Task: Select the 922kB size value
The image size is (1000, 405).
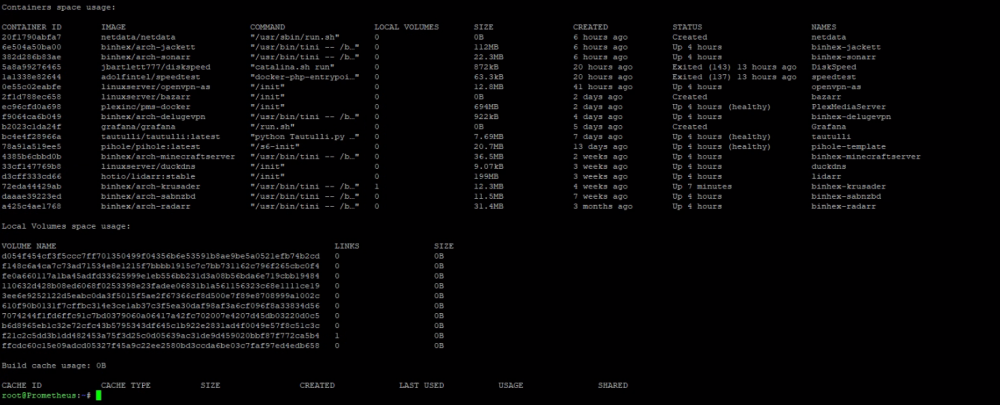Action: pyautogui.click(x=486, y=117)
